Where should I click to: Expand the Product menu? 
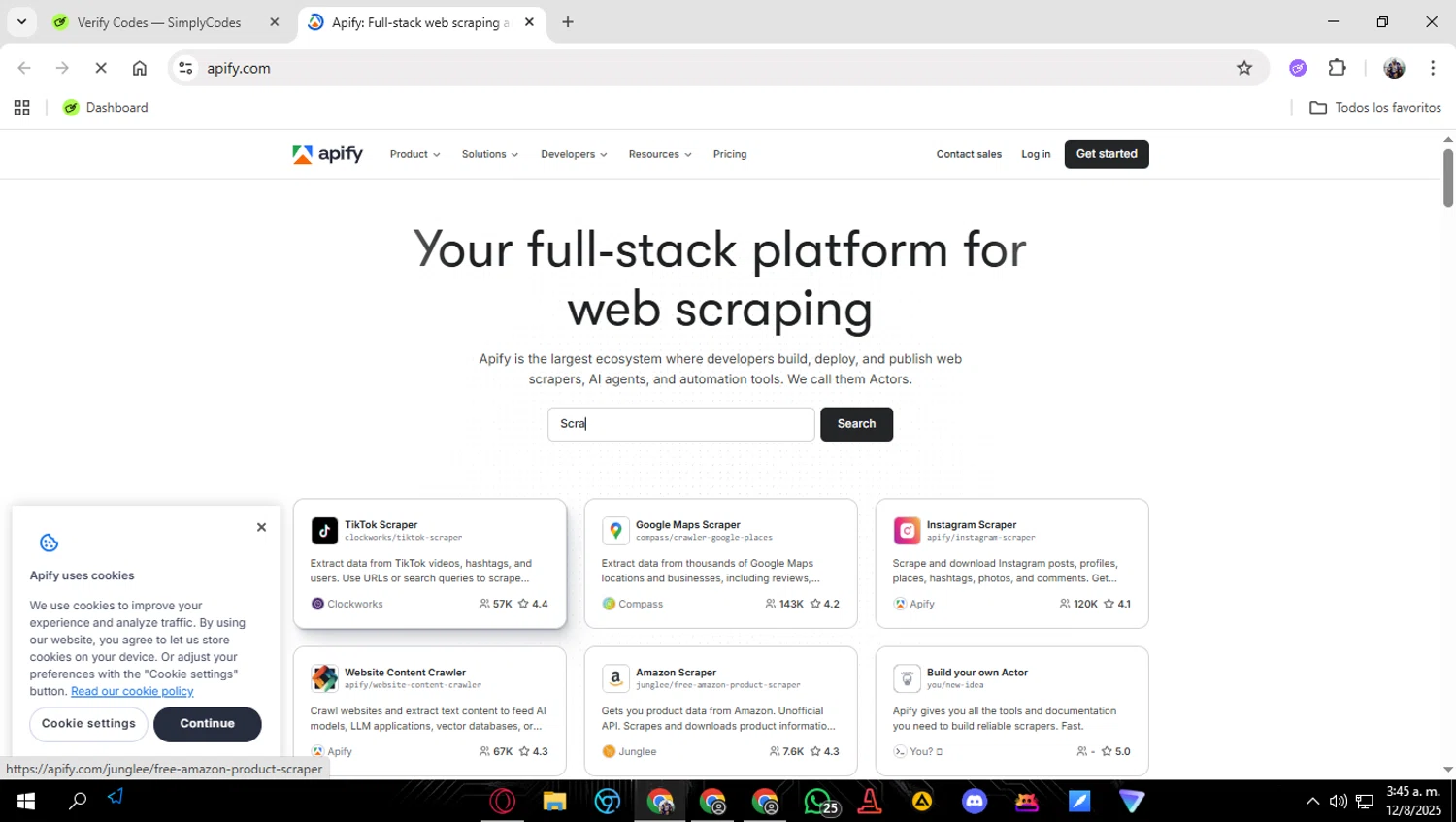[x=414, y=154]
